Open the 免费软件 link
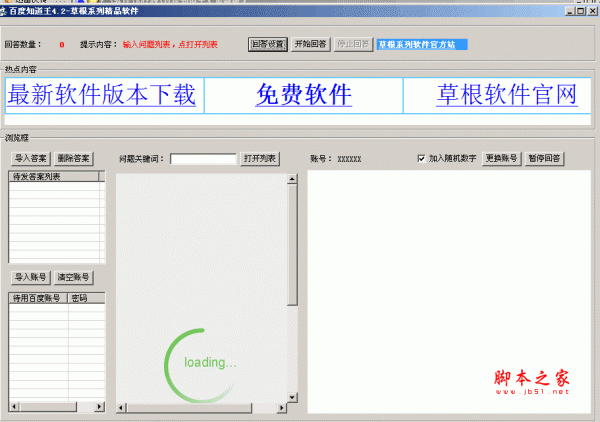Screen dimensions: 600x422 click(x=304, y=95)
